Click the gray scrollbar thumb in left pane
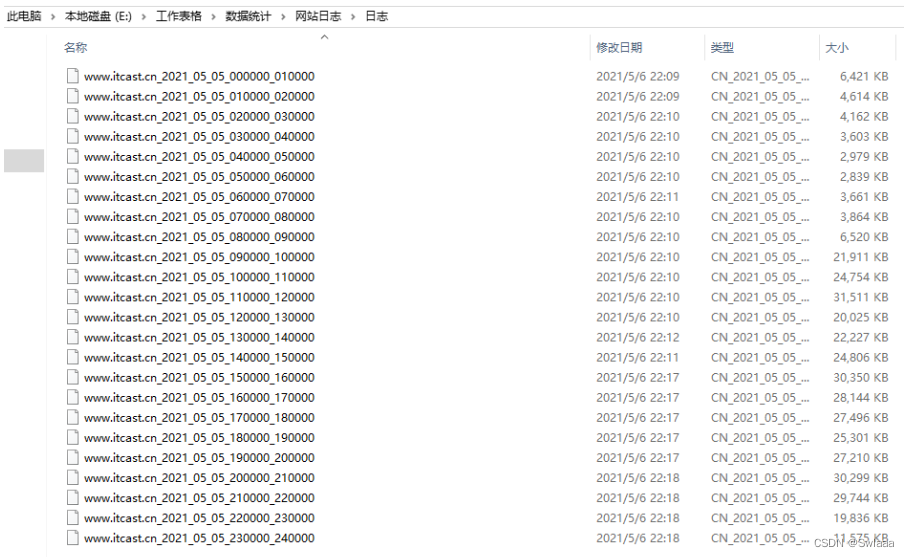The width and height of the screenshot is (909, 557). (x=24, y=161)
